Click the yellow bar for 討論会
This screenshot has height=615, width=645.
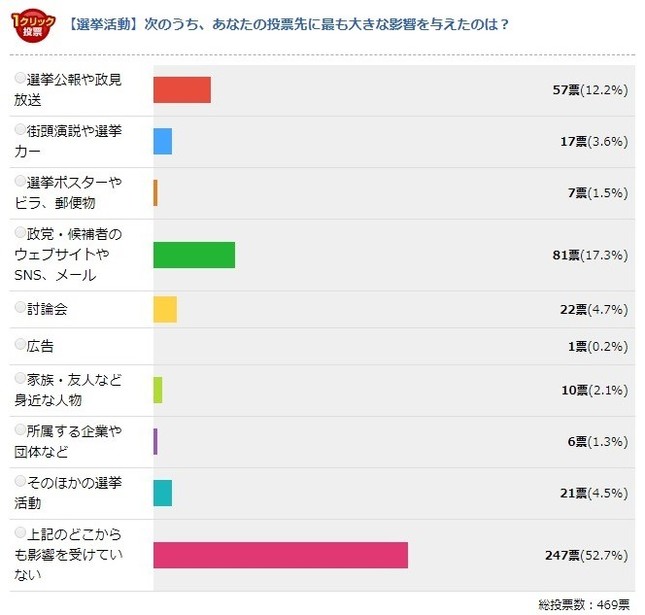[165, 310]
